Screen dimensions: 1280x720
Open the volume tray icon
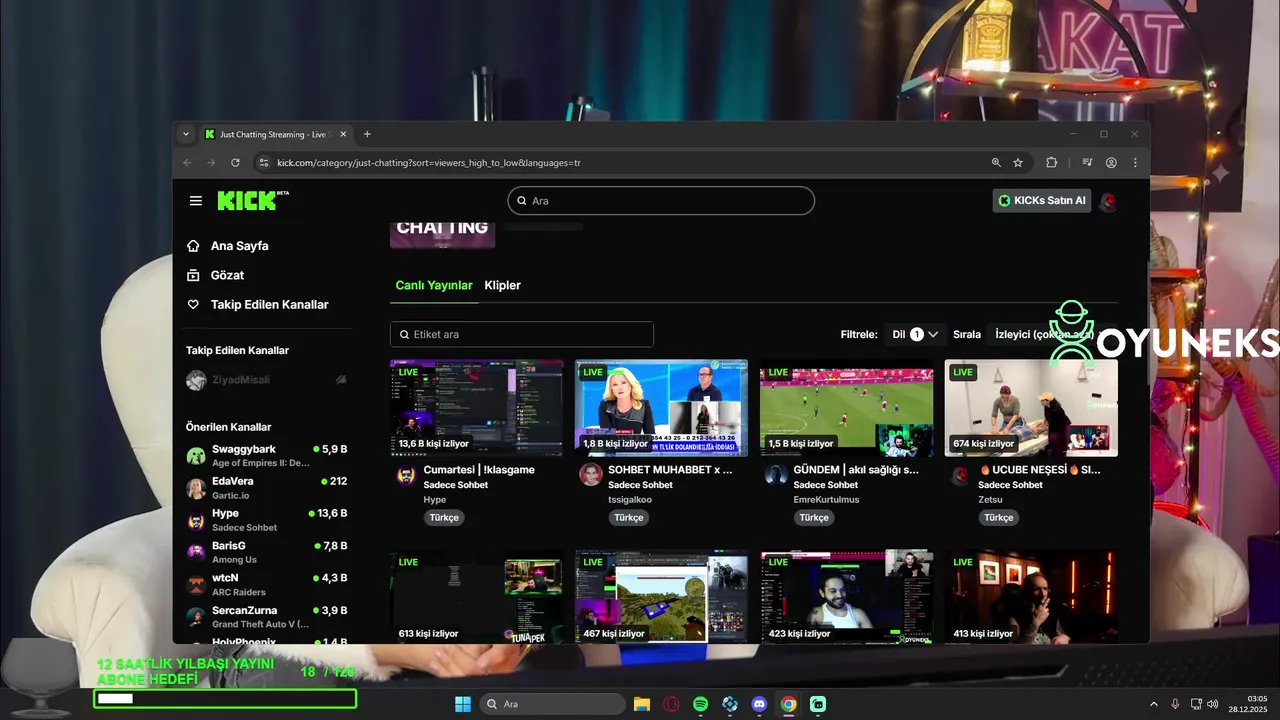[1212, 704]
